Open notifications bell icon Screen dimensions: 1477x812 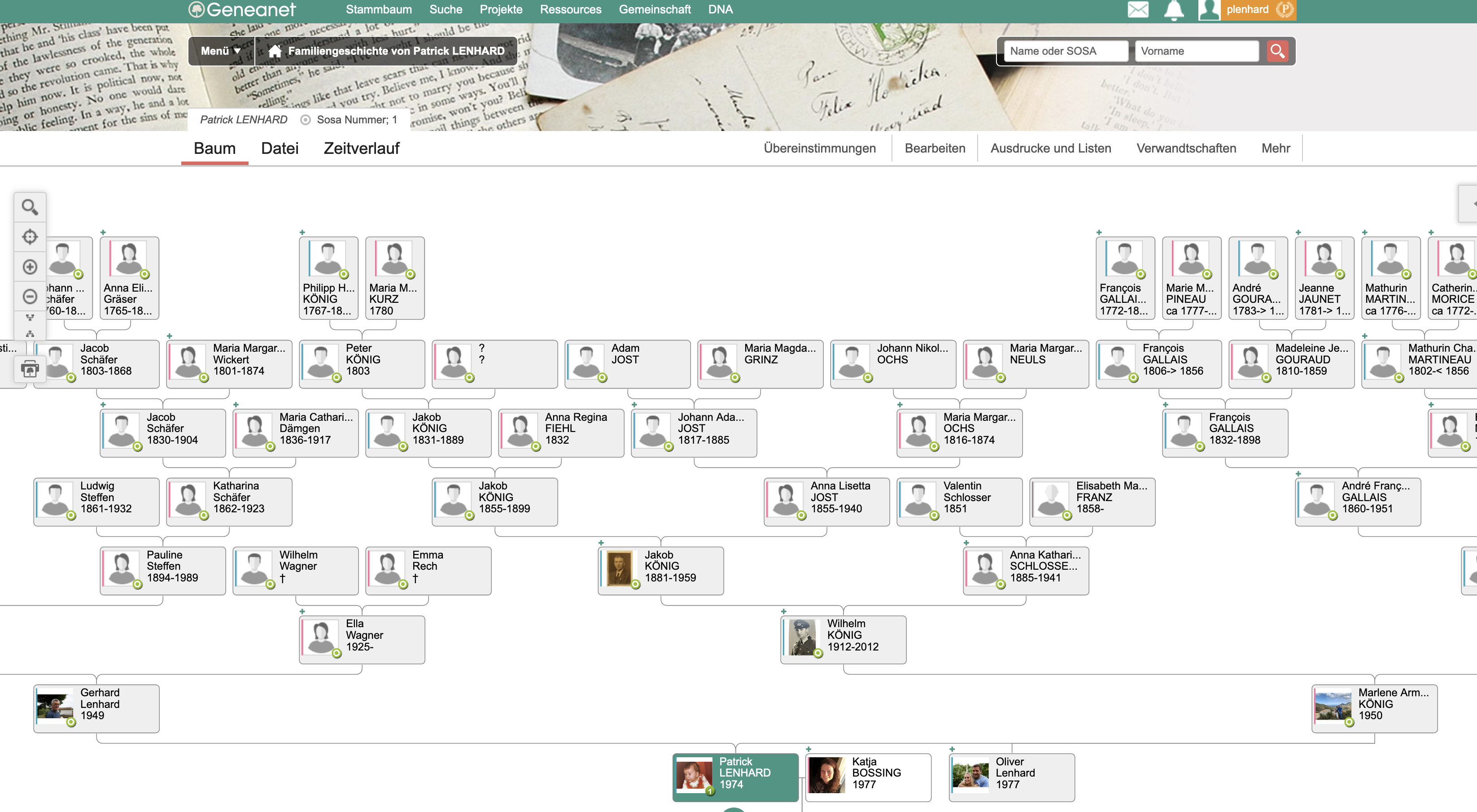pyautogui.click(x=1174, y=10)
